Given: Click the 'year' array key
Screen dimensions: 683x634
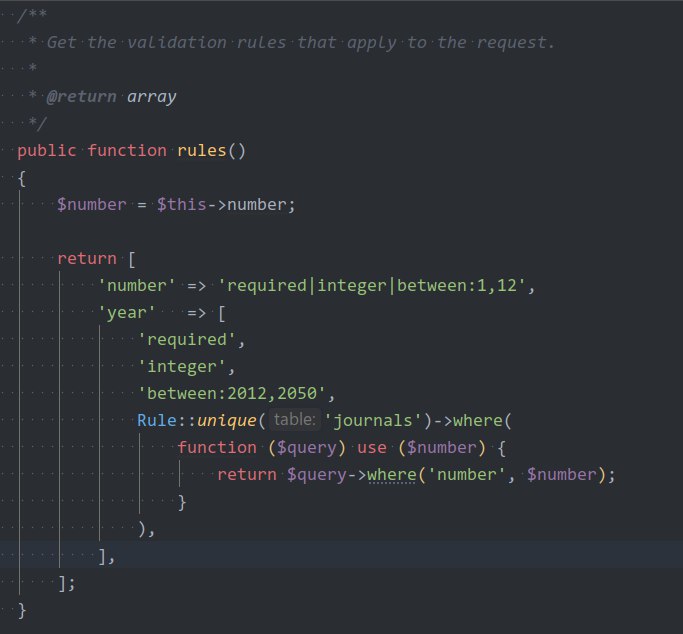Looking at the screenshot, I should tap(126, 313).
